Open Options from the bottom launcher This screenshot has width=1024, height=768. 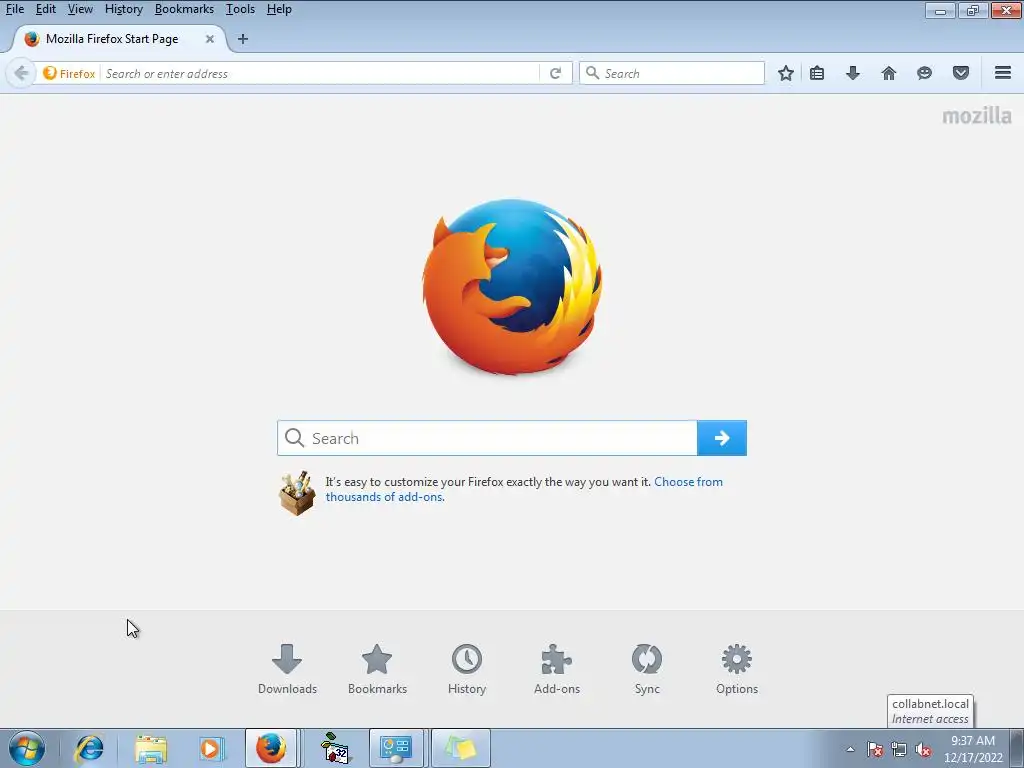coord(737,669)
